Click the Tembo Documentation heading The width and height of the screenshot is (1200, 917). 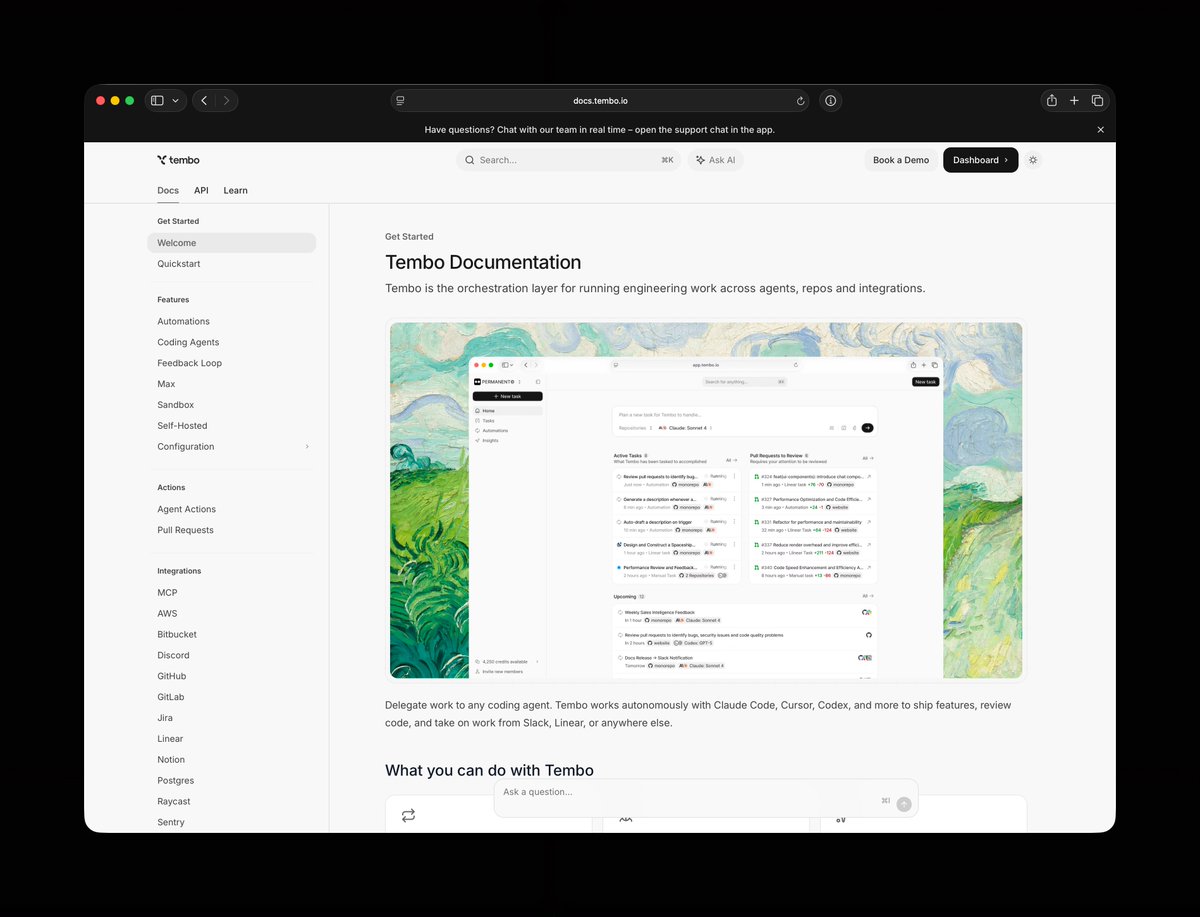(483, 262)
